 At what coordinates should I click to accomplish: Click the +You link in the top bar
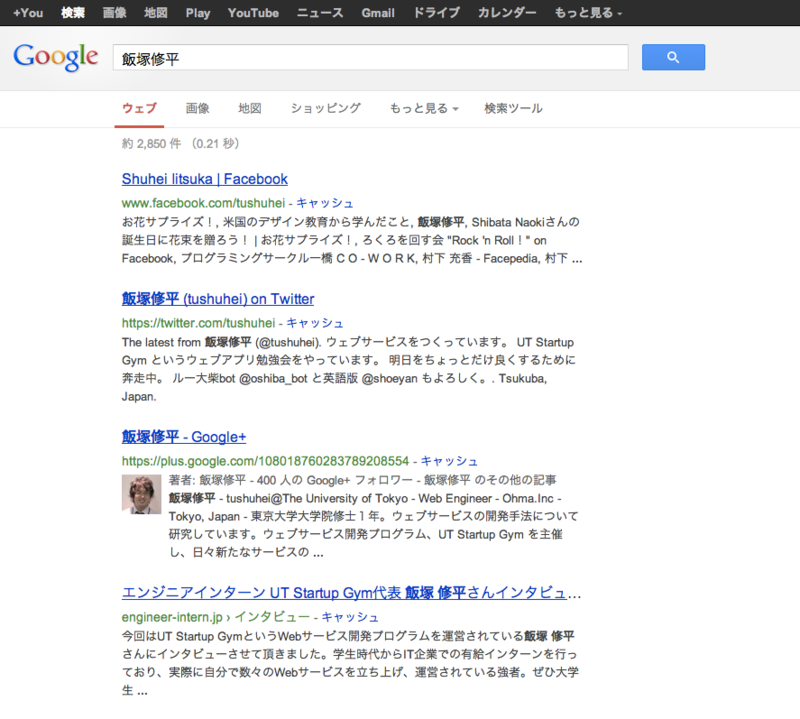27,13
